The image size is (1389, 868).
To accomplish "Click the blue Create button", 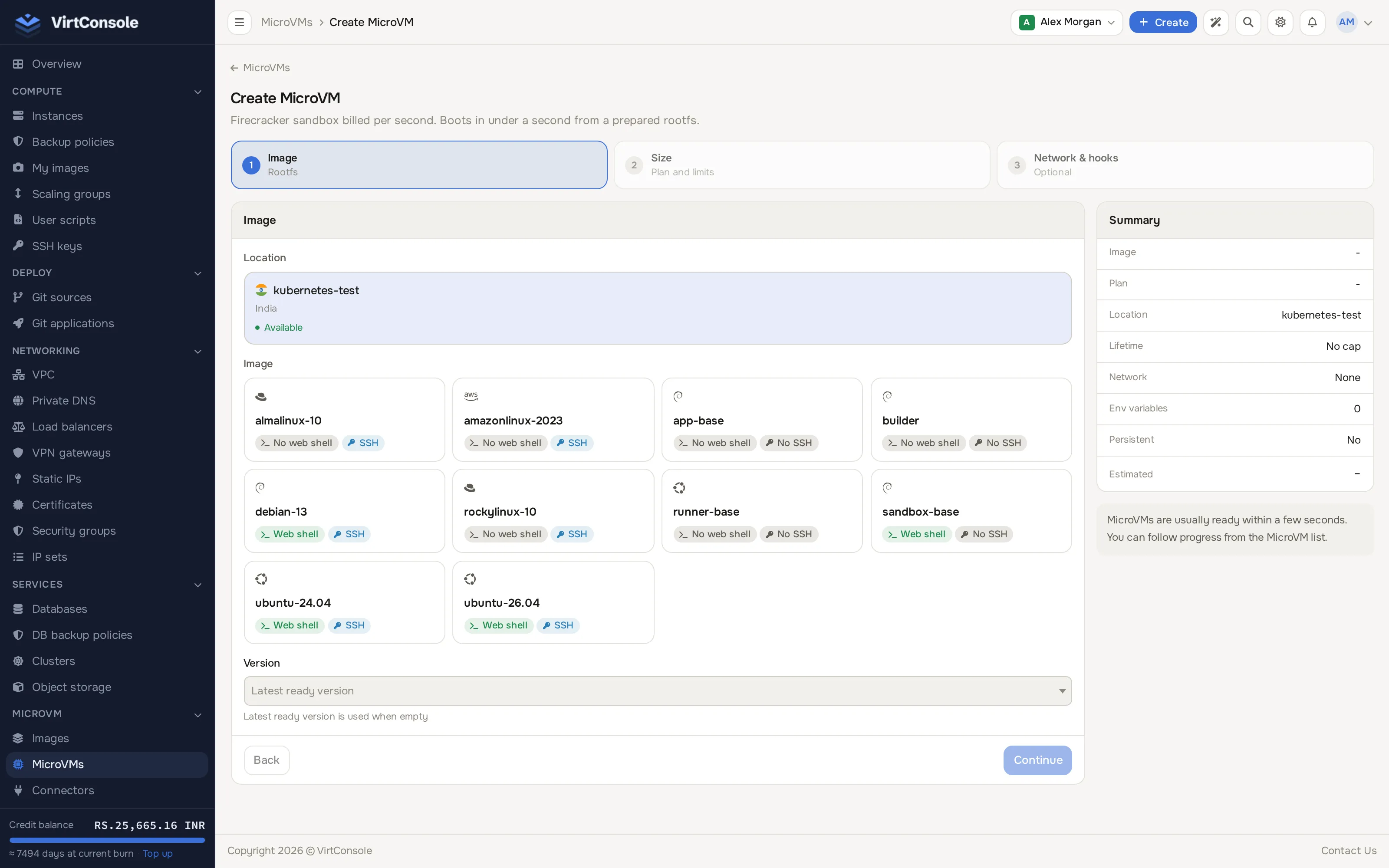I will pos(1163,23).
